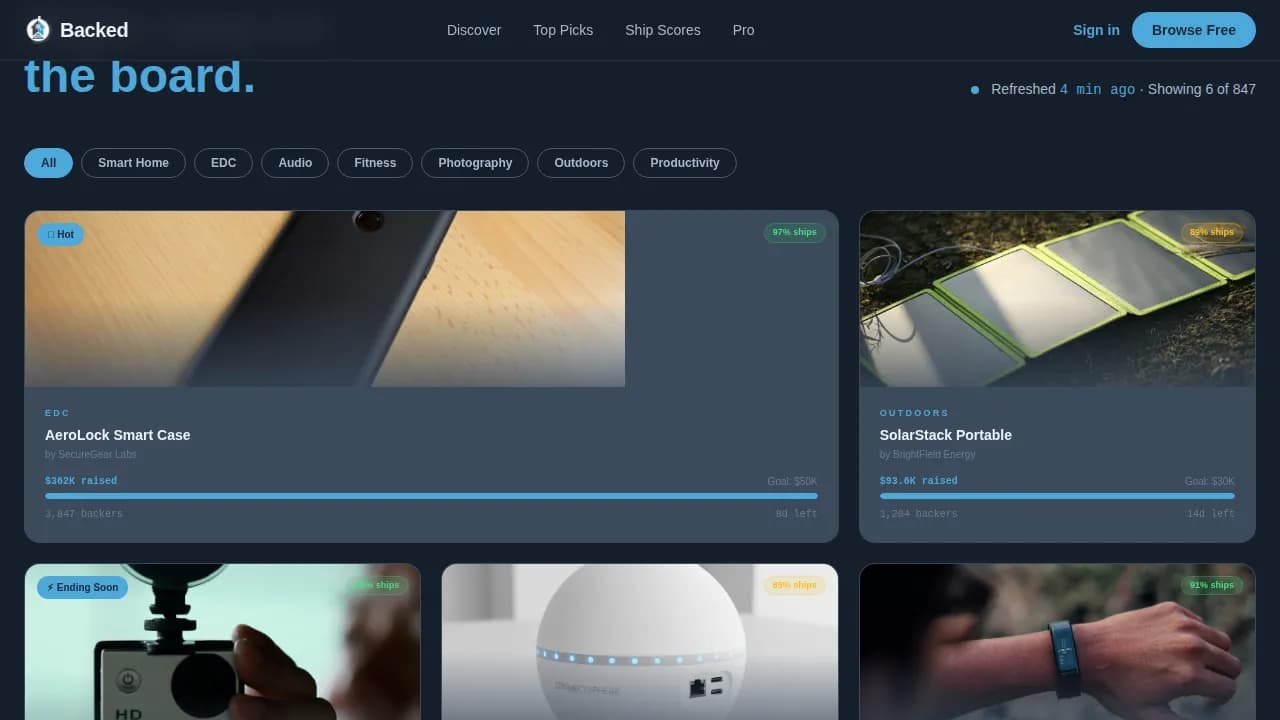Click the Browse Free button

[1194, 30]
